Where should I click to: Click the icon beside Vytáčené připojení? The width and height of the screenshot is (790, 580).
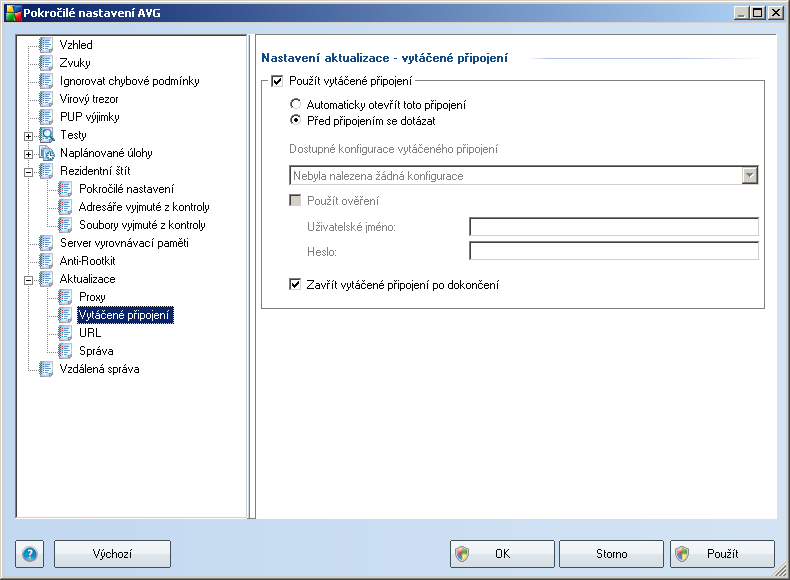pyautogui.click(x=65, y=315)
